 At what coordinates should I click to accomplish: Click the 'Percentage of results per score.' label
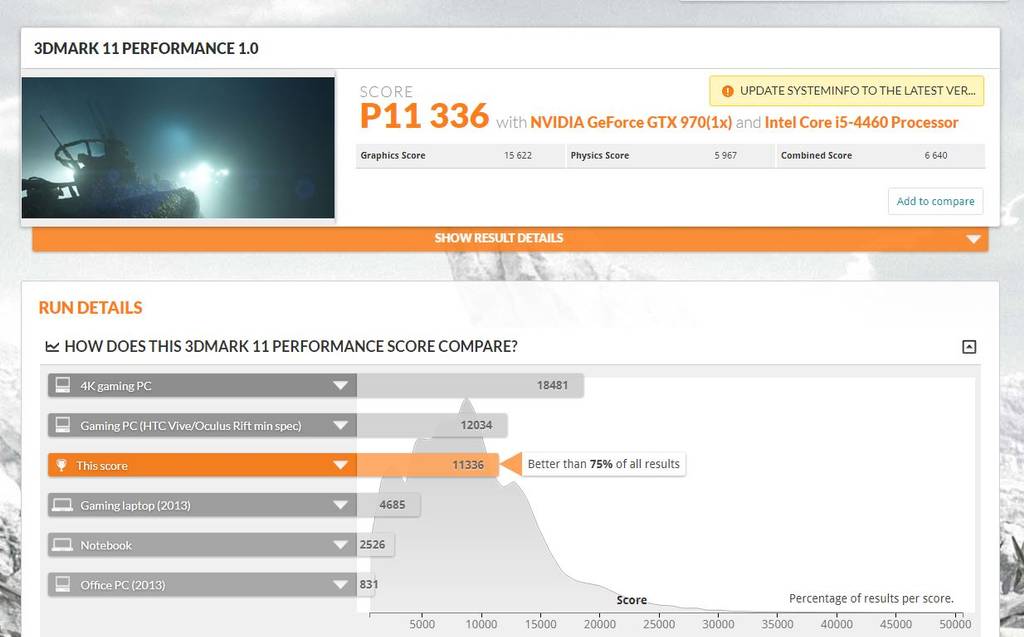[871, 598]
